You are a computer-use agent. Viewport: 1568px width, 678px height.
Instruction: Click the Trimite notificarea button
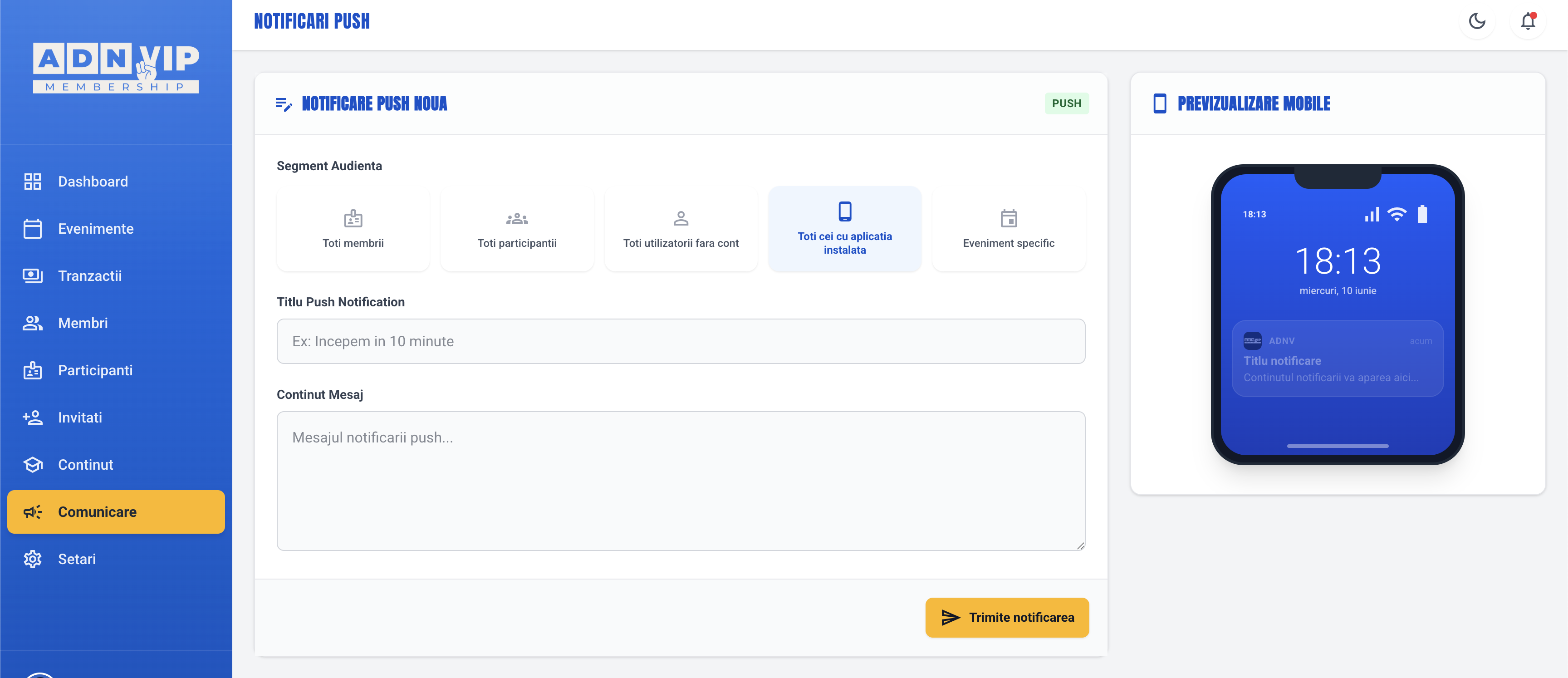[1007, 617]
